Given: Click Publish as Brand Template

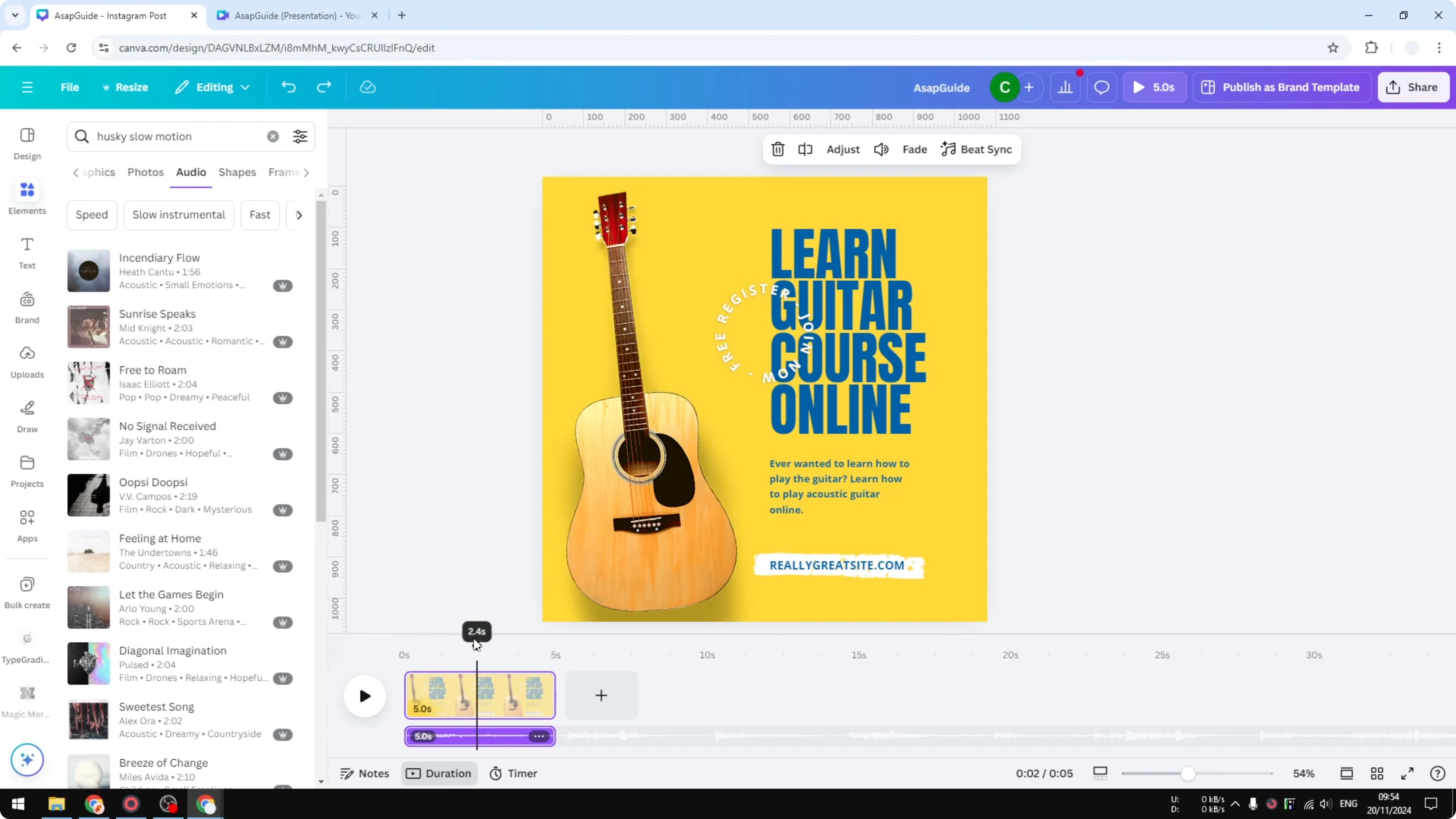Looking at the screenshot, I should [x=1282, y=87].
